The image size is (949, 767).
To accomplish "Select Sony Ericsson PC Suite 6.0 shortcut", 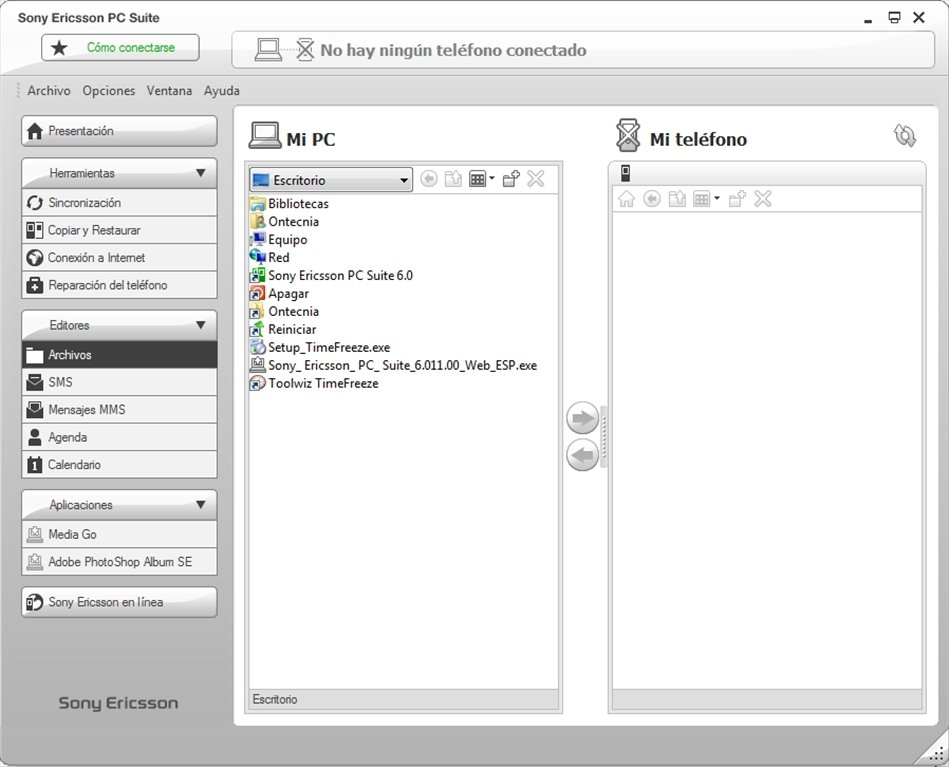I will click(332, 275).
